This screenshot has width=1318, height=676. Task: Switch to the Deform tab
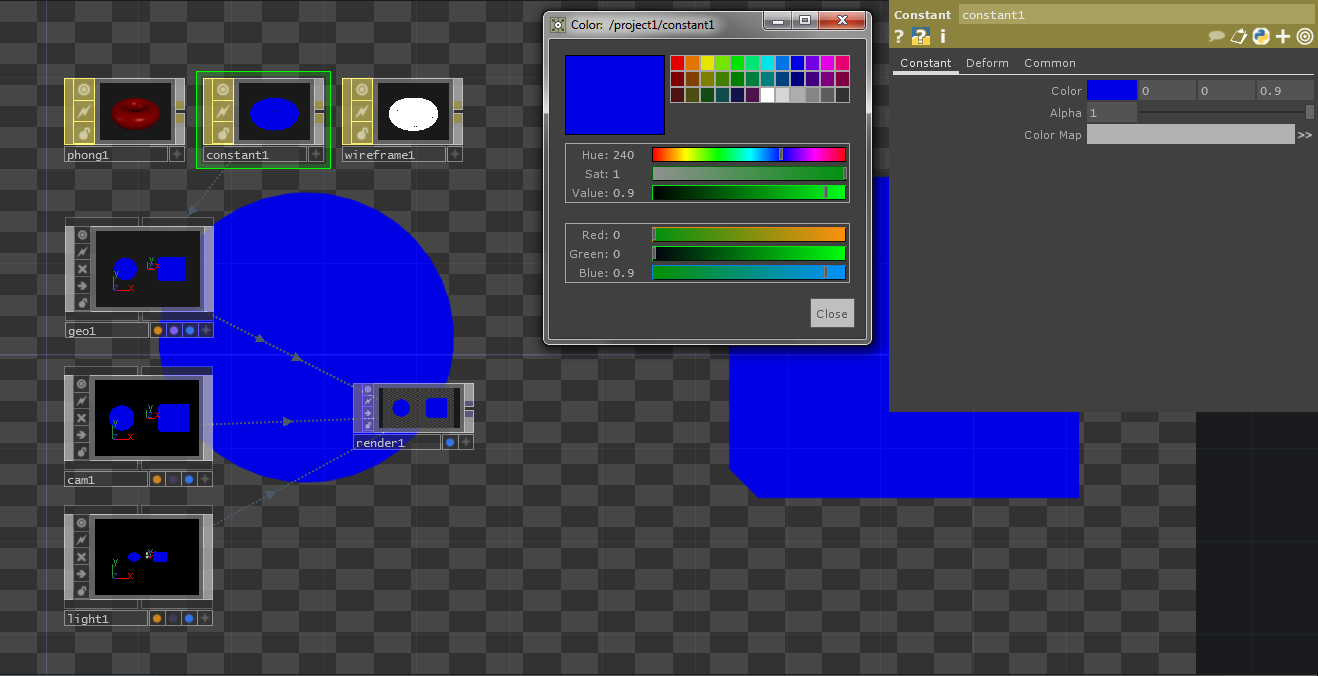[x=987, y=63]
